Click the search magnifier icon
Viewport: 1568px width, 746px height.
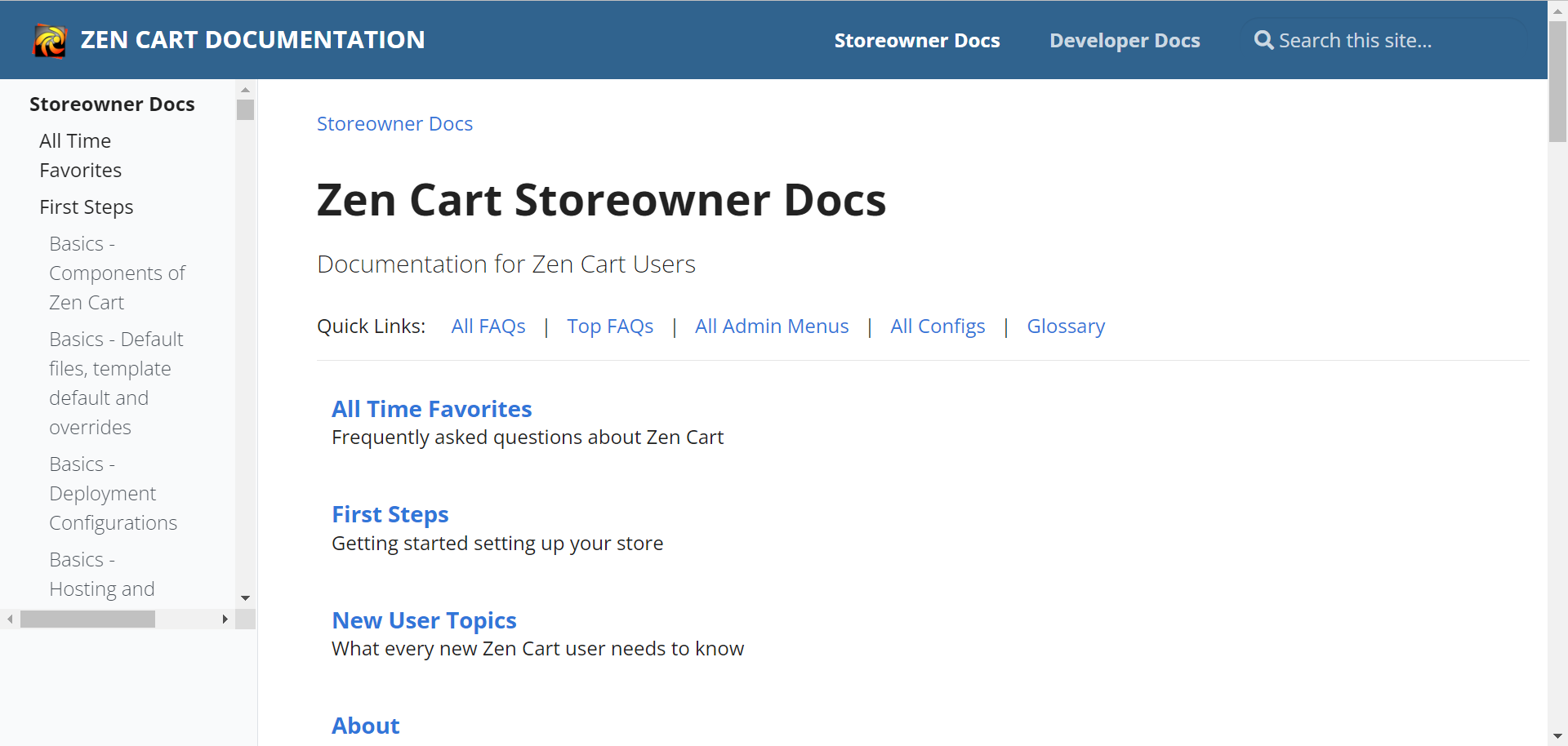pos(1262,39)
